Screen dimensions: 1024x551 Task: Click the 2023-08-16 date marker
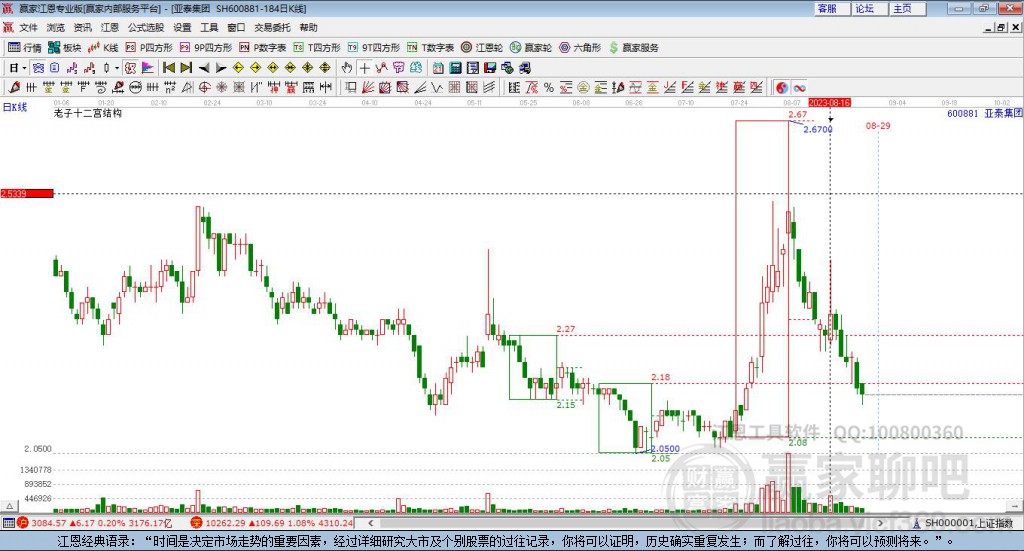tap(829, 102)
